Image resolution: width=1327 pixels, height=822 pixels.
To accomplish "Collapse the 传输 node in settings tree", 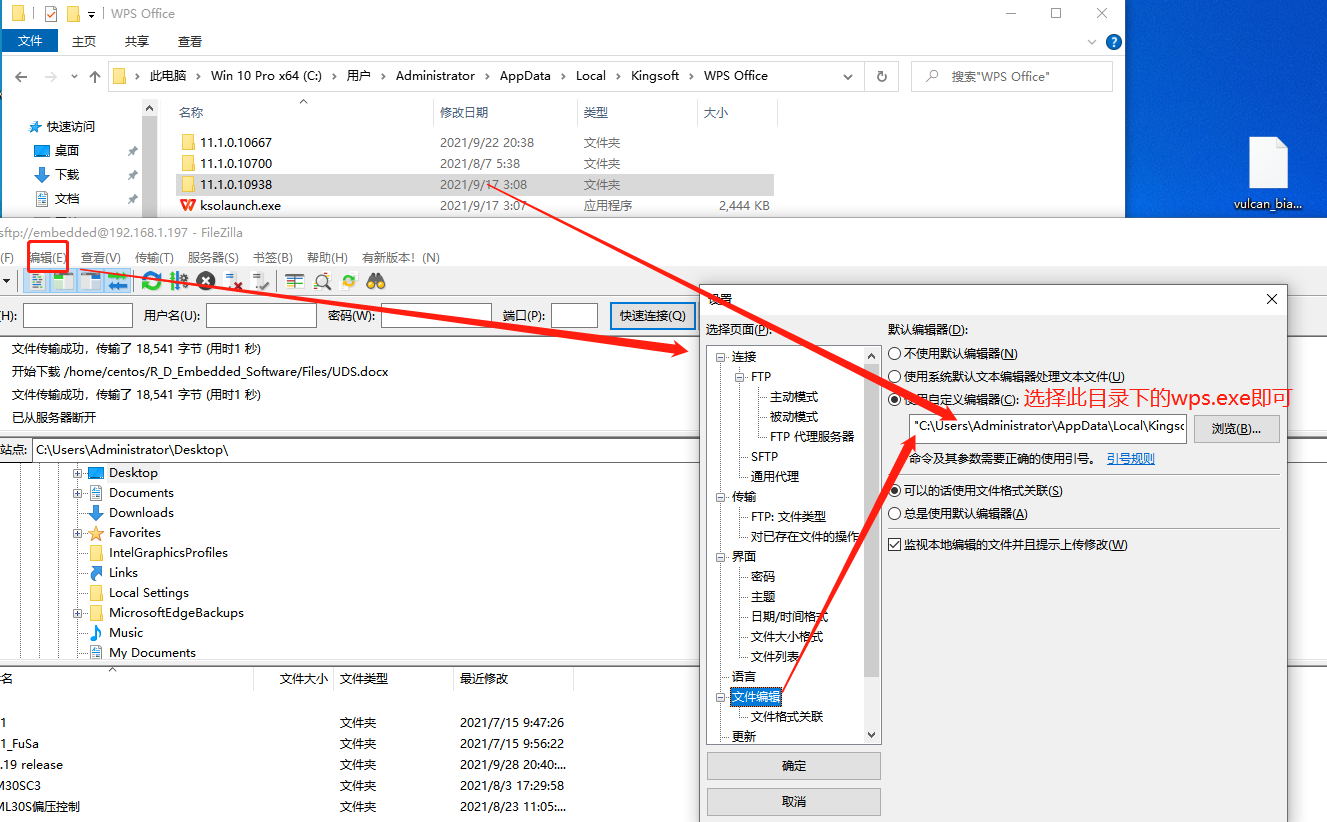I will [721, 497].
